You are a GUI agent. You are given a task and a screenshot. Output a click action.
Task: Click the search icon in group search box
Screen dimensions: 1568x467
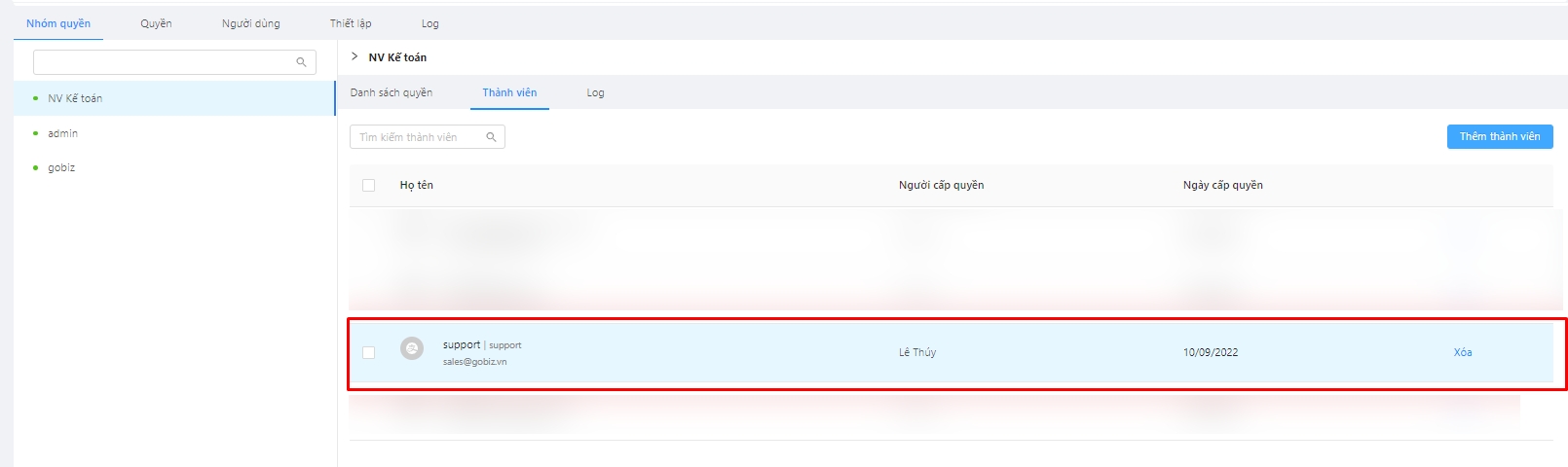tap(301, 62)
